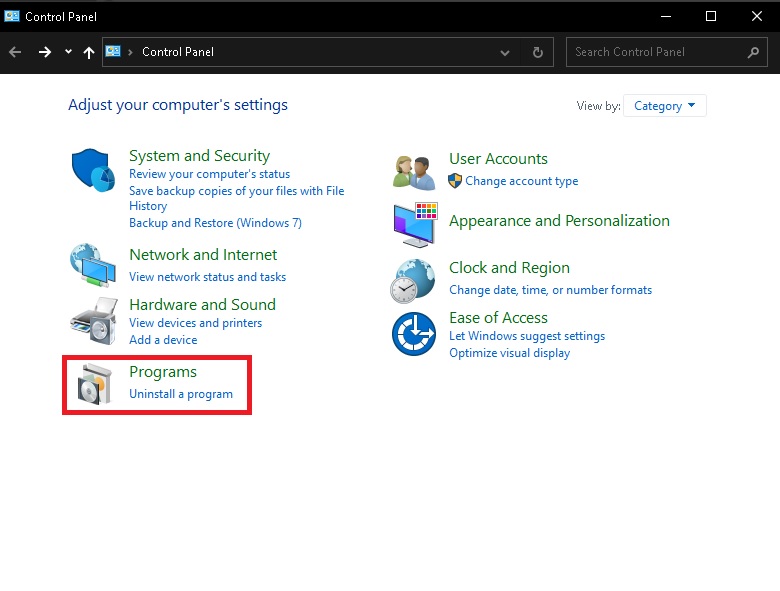
Task: Click the User Accounts people icon
Action: 414,171
